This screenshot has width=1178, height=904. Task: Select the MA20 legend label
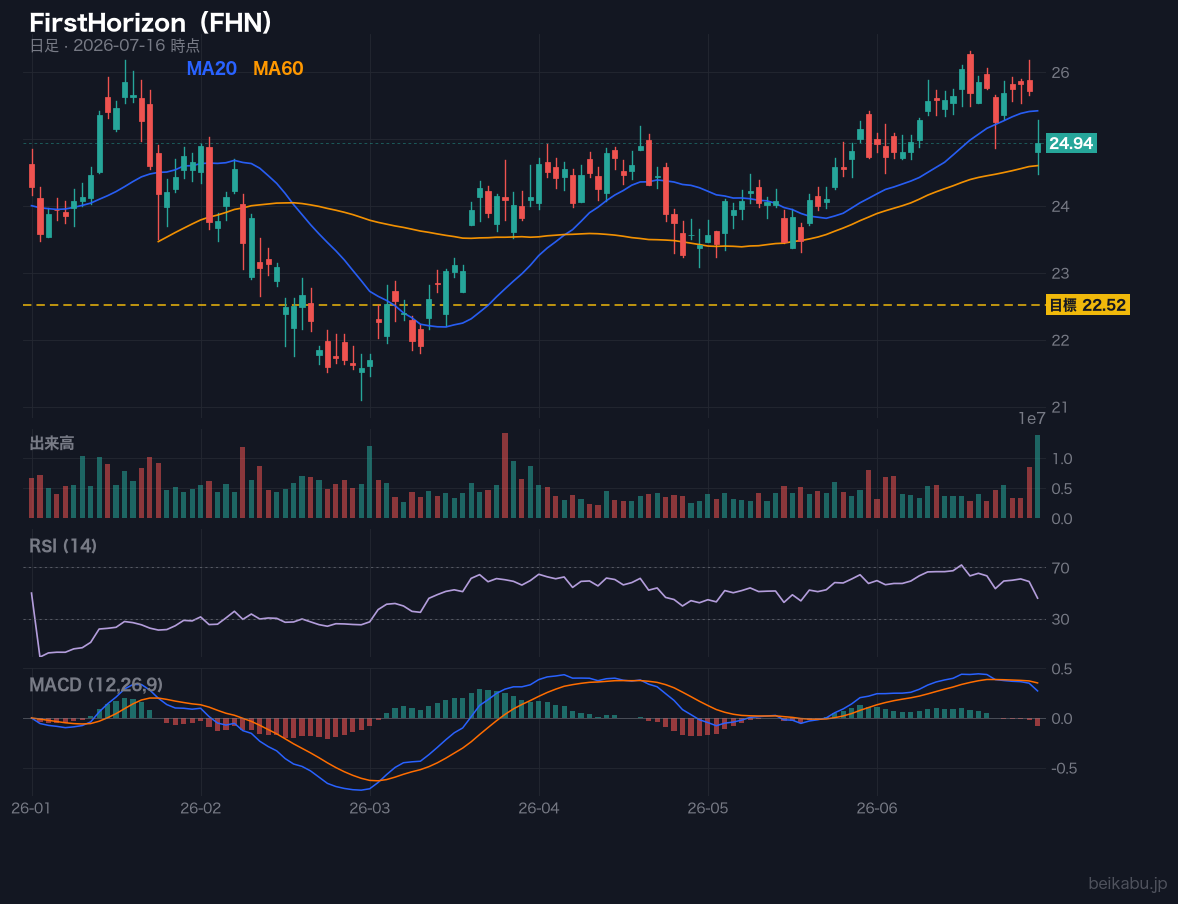click(x=211, y=68)
